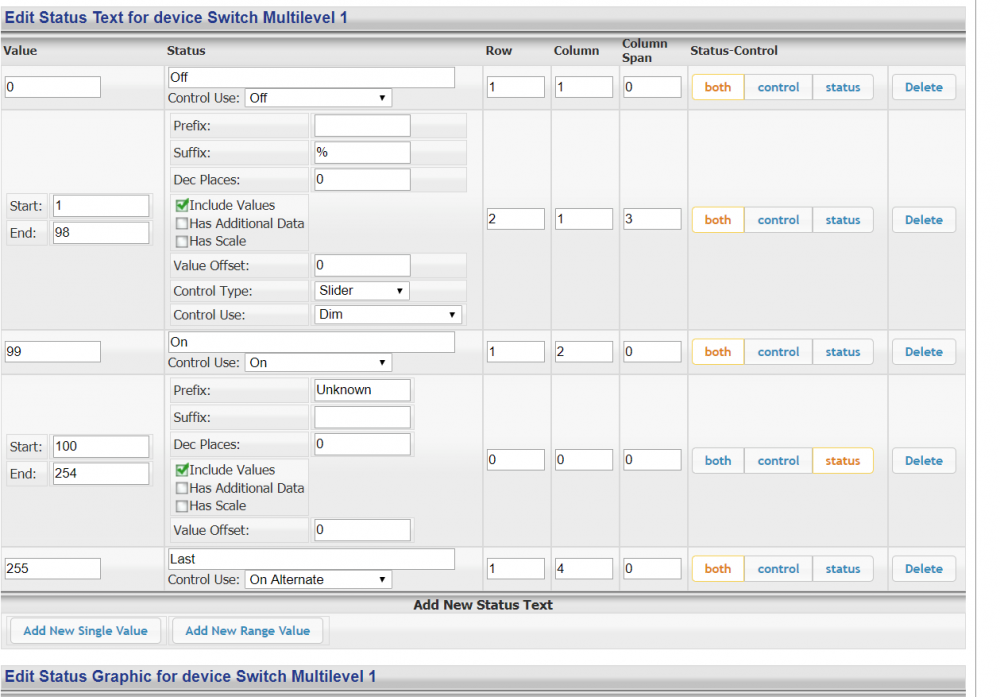Click the Status text field containing 'Last'
The width and height of the screenshot is (1000, 697).
coord(311,559)
